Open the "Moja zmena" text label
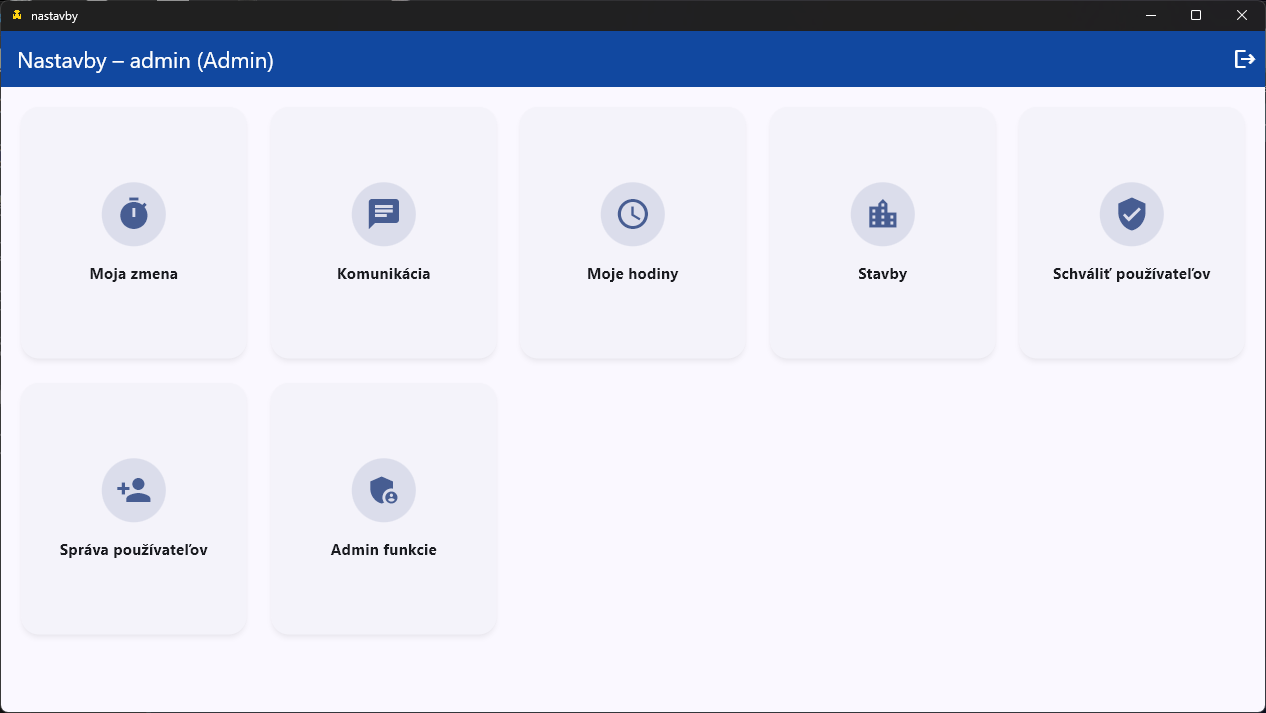Viewport: 1266px width, 713px height. pos(134,274)
